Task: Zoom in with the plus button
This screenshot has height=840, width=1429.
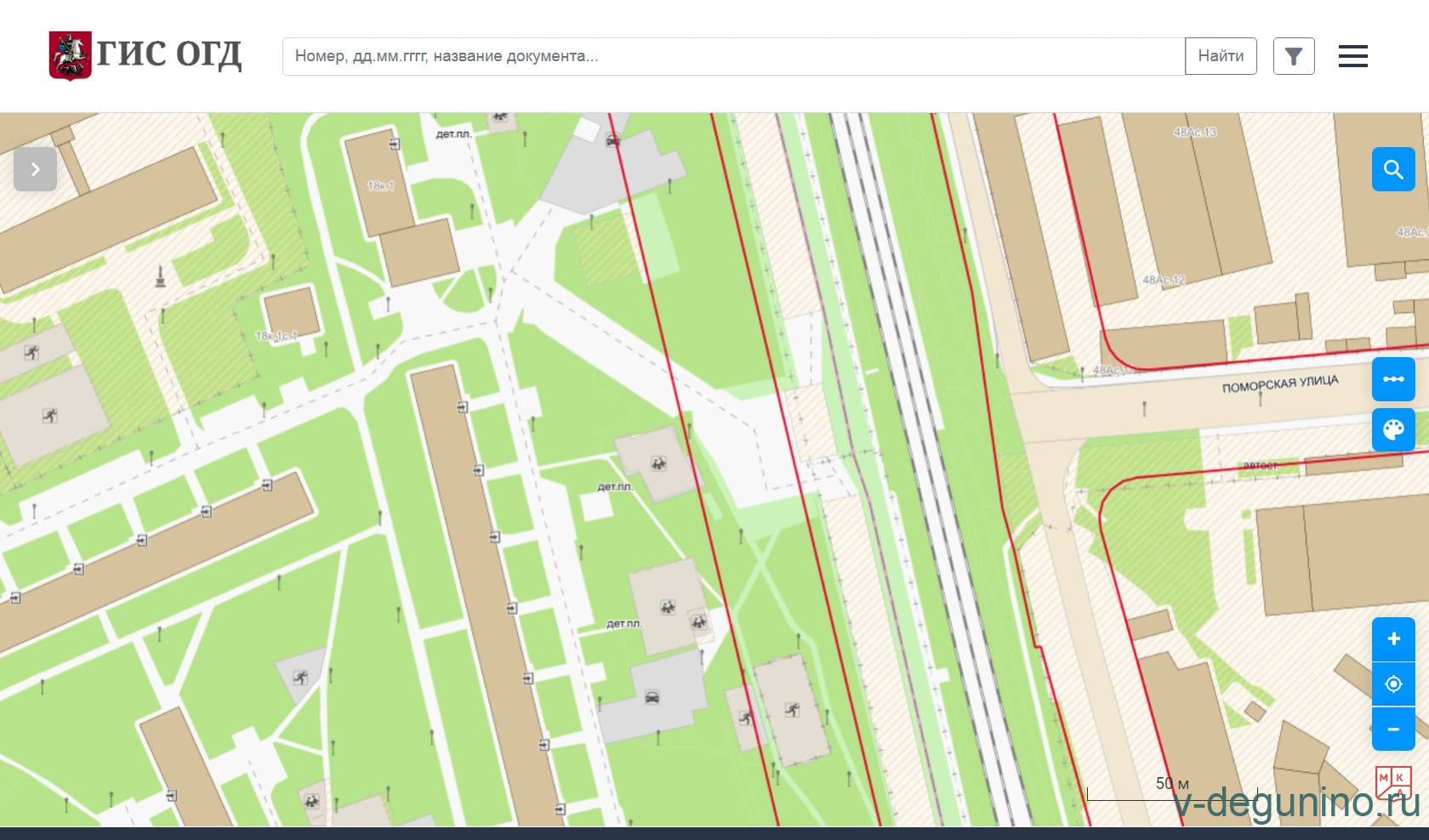Action: click(x=1392, y=639)
